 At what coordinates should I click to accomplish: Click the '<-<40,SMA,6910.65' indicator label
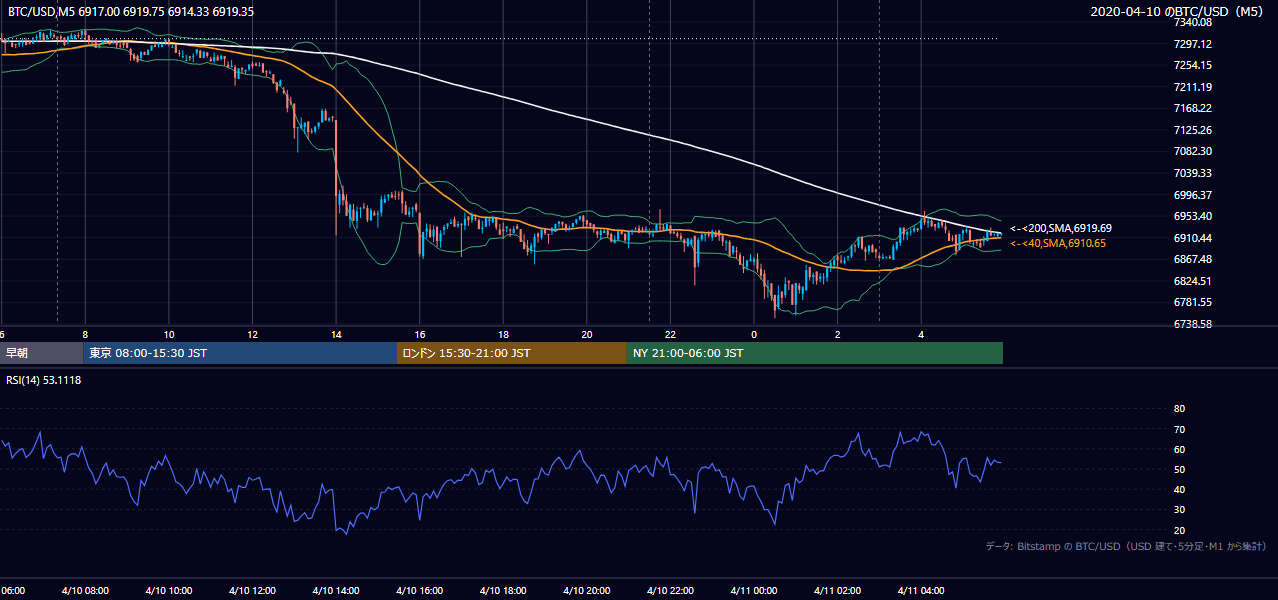1058,243
